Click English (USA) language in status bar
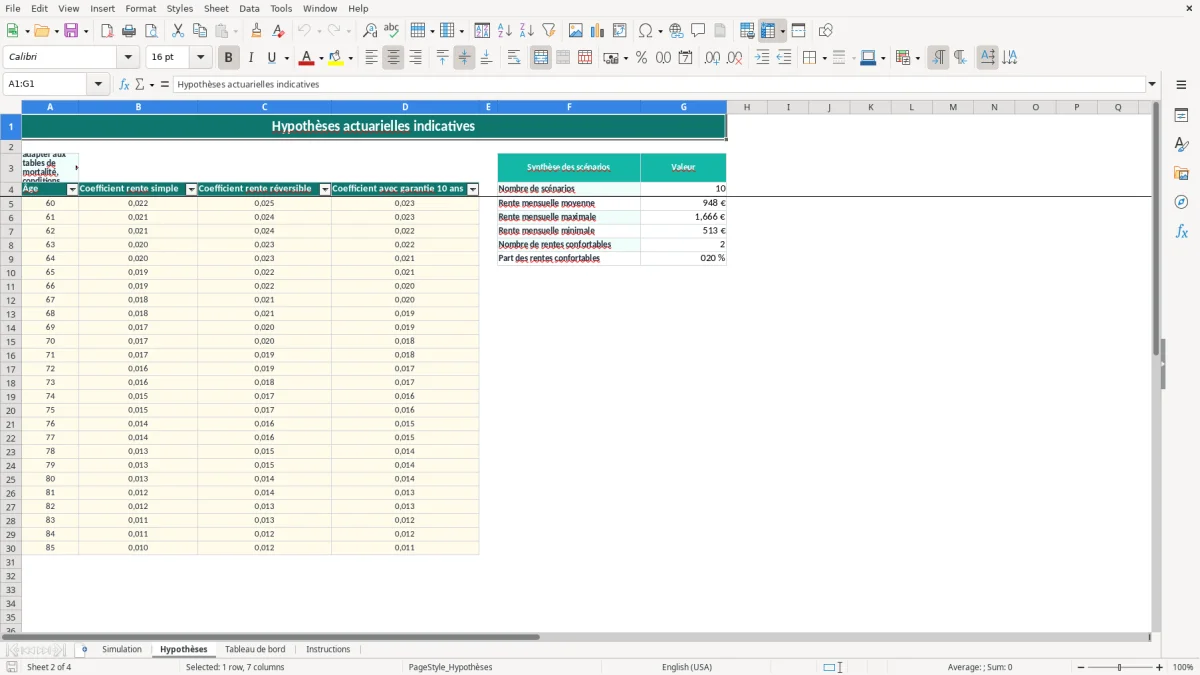The image size is (1200, 675). click(x=687, y=667)
